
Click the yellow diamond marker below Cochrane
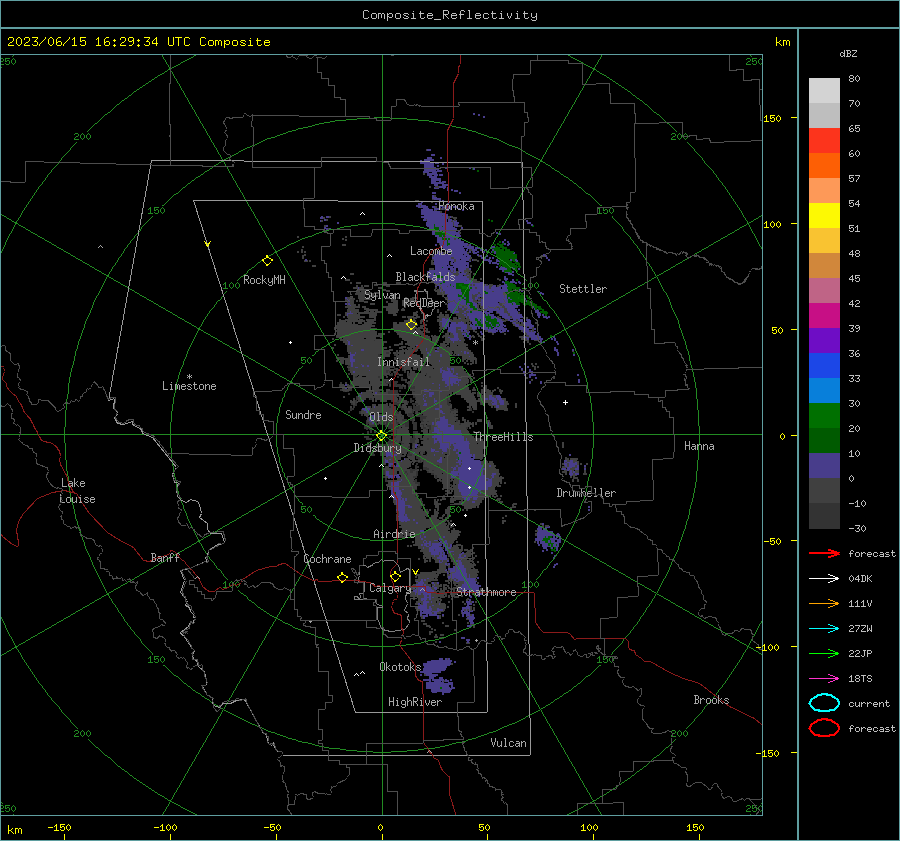click(x=342, y=577)
